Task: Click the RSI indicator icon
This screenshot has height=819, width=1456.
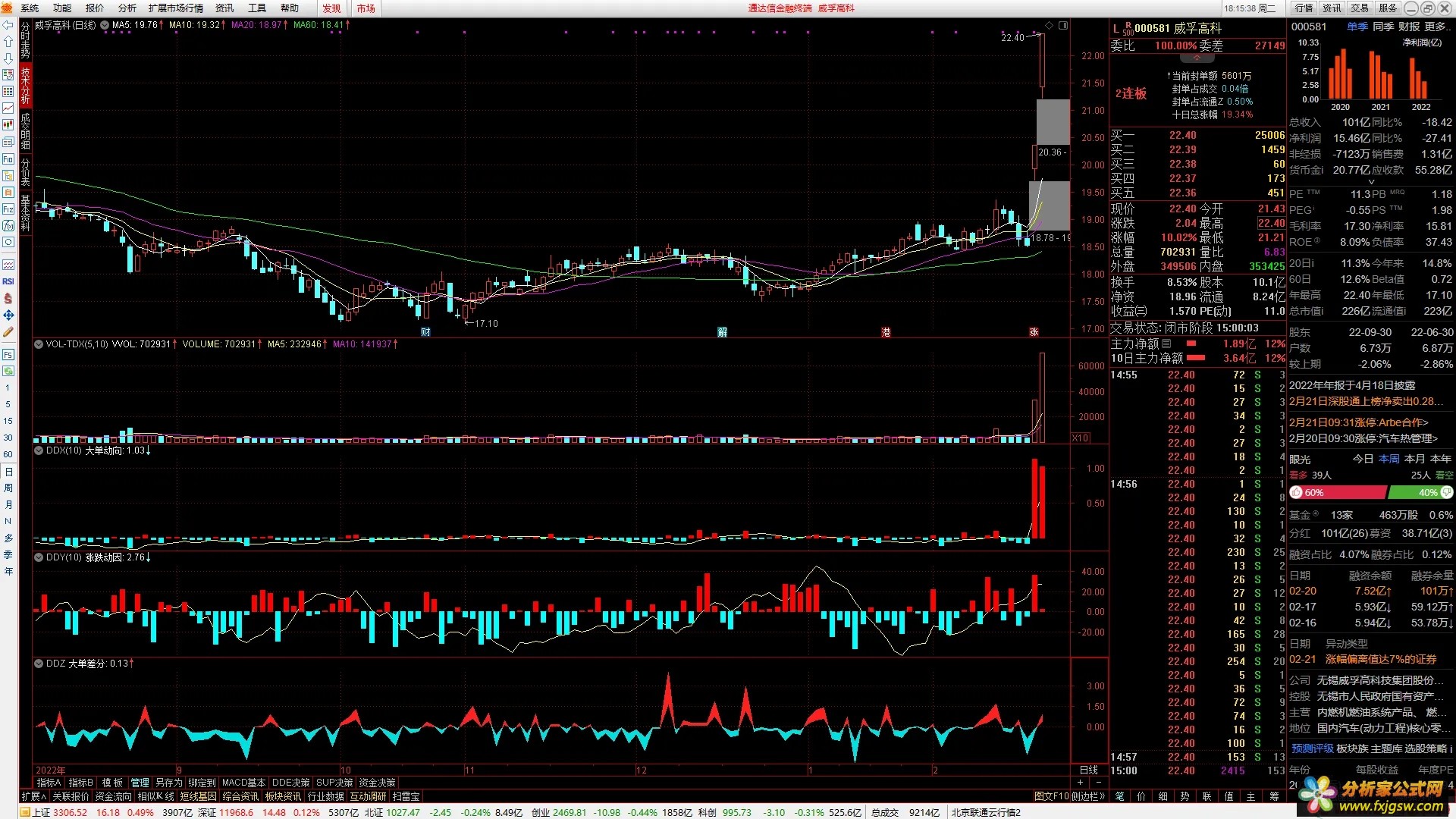Action: tap(8, 281)
